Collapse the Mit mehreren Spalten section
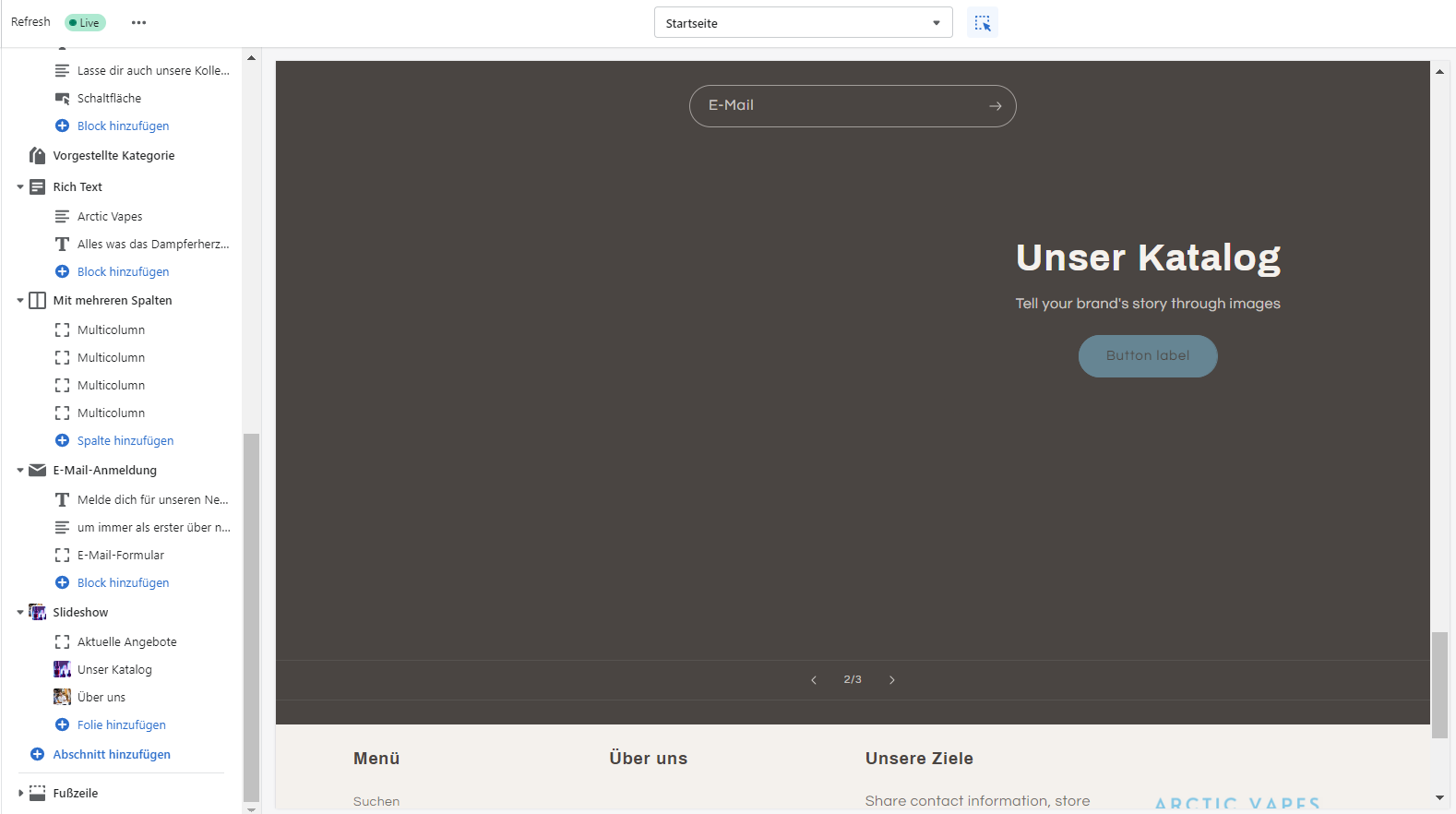Image resolution: width=1456 pixels, height=814 pixels. (20, 301)
